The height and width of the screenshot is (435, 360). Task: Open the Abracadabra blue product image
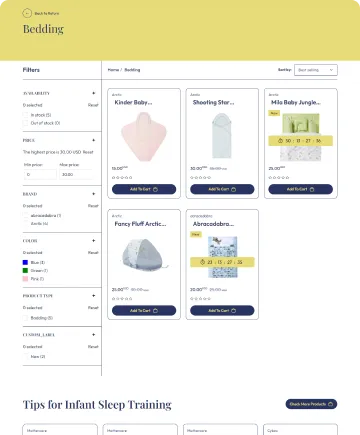coord(222,257)
